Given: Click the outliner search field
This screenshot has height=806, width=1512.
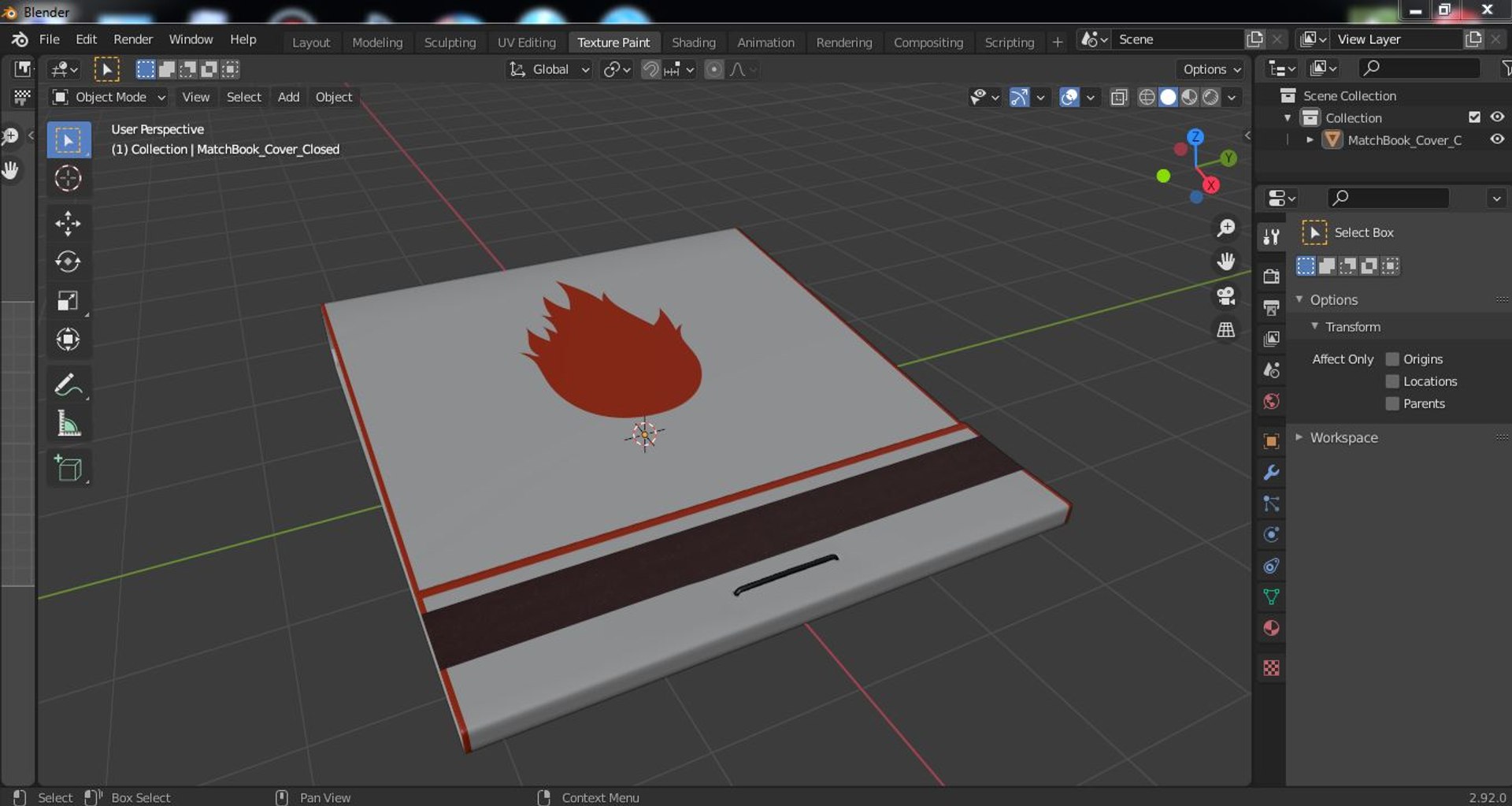Looking at the screenshot, I should [x=1420, y=69].
